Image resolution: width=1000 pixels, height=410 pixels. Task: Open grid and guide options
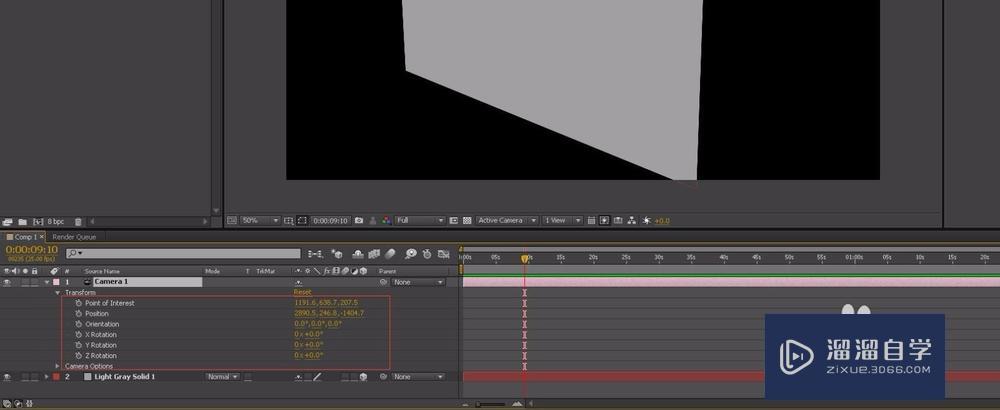pyautogui.click(x=289, y=221)
